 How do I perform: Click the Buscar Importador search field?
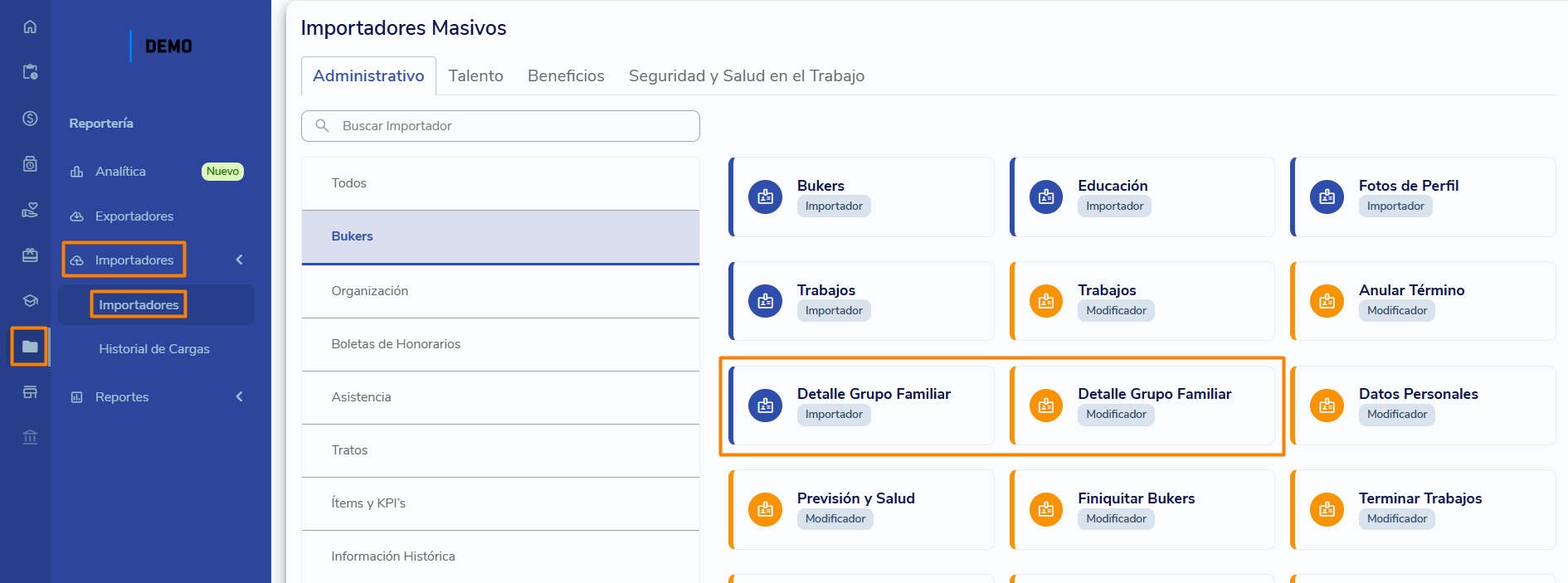coord(500,126)
